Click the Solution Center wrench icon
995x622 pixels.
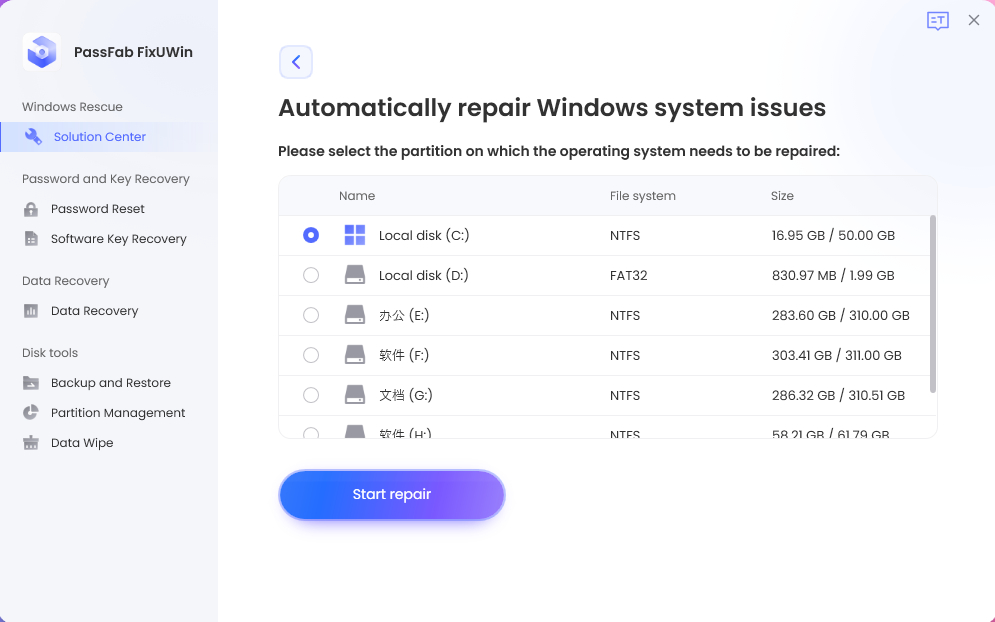click(33, 136)
